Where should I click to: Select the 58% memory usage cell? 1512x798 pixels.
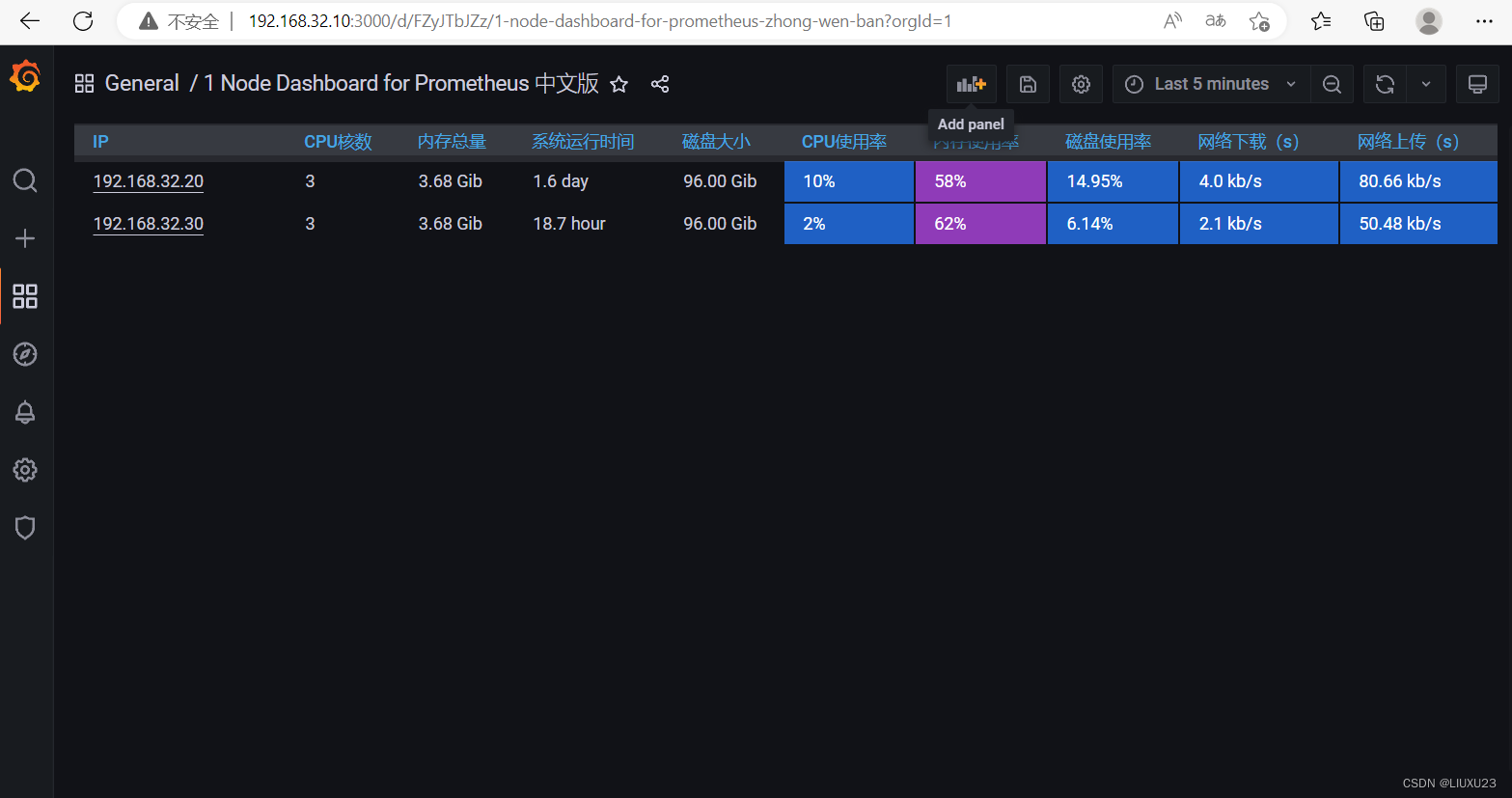click(980, 181)
